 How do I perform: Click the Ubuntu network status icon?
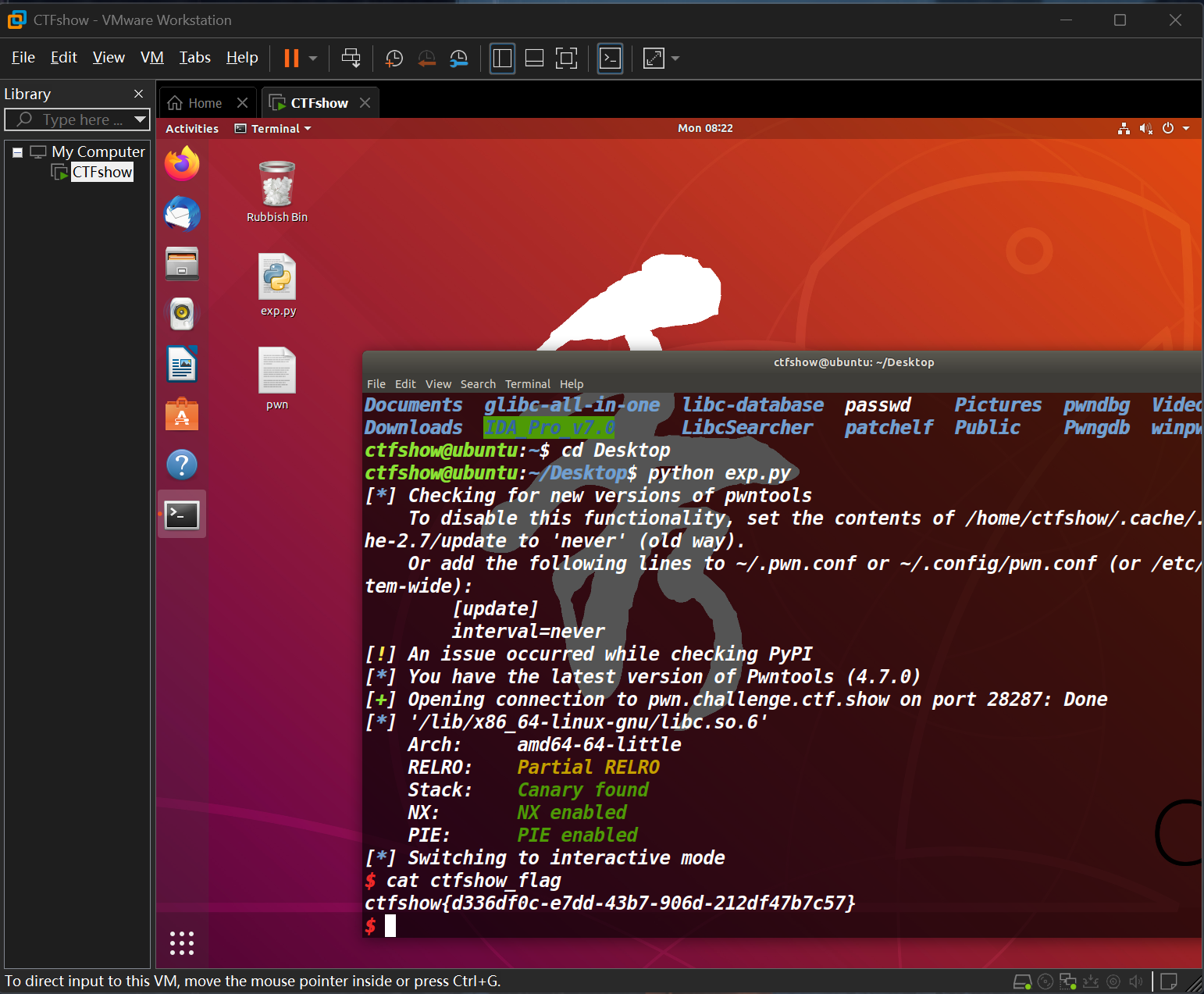coord(1124,129)
